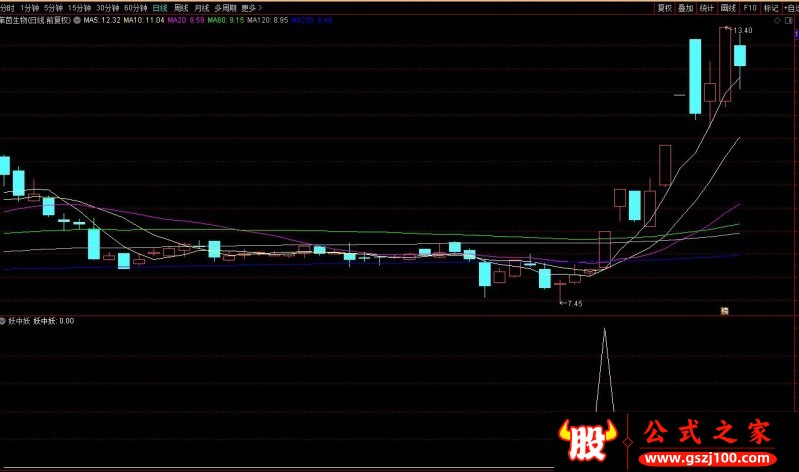Click the MA120: 8.95 value label
Viewport: 799px width, 472px height.
point(268,20)
